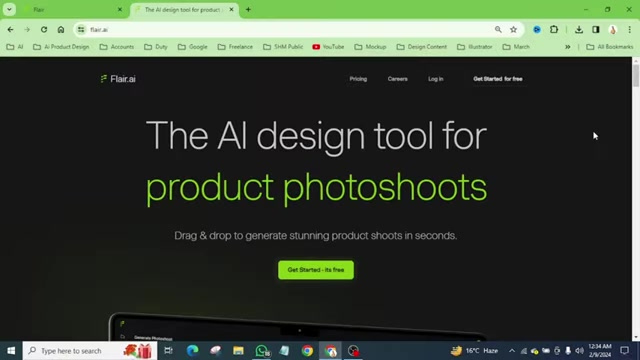Open the Chrome downloads icon
Image resolution: width=640 pixels, height=360 pixels.
(579, 29)
